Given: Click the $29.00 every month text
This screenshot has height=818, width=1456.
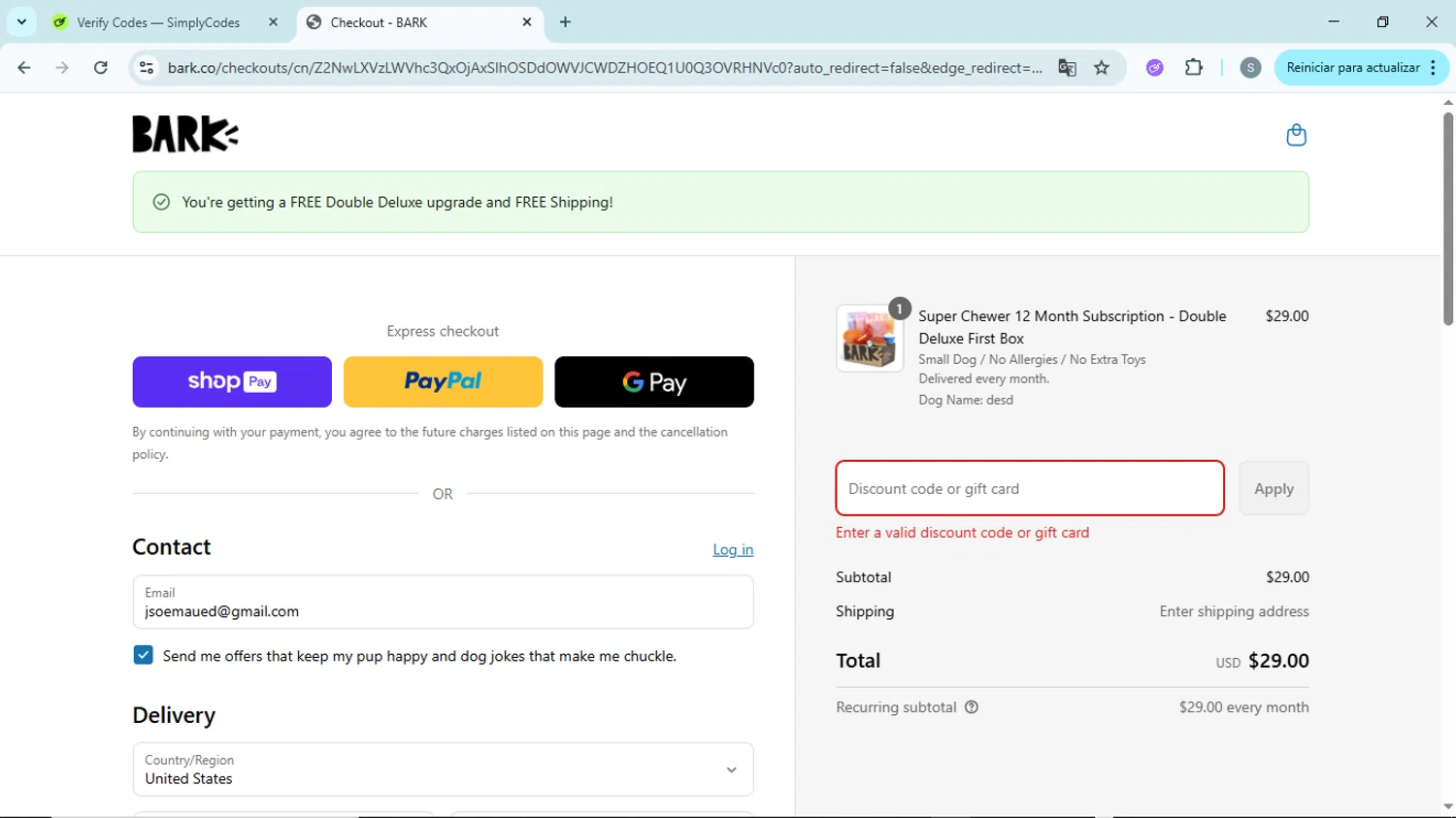Looking at the screenshot, I should [x=1243, y=707].
